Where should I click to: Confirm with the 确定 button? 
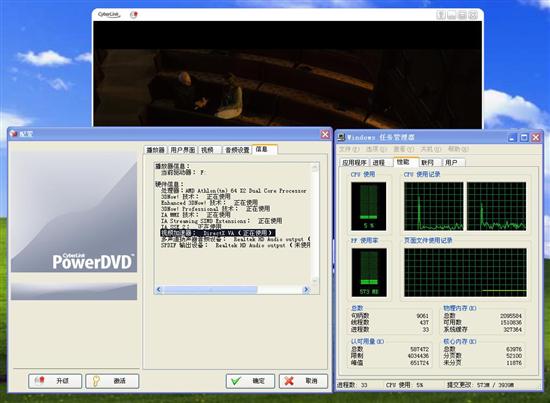coord(250,381)
